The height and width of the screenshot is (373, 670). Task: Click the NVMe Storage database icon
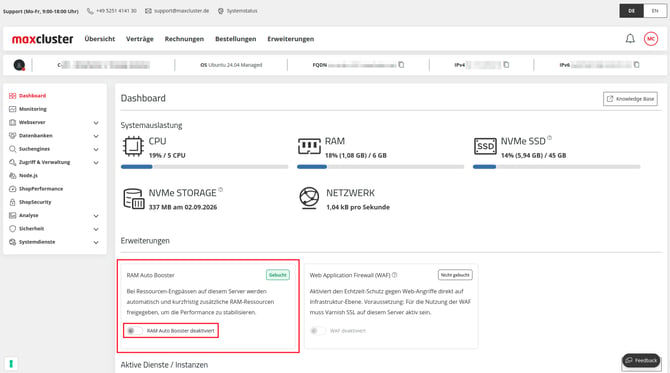point(134,199)
